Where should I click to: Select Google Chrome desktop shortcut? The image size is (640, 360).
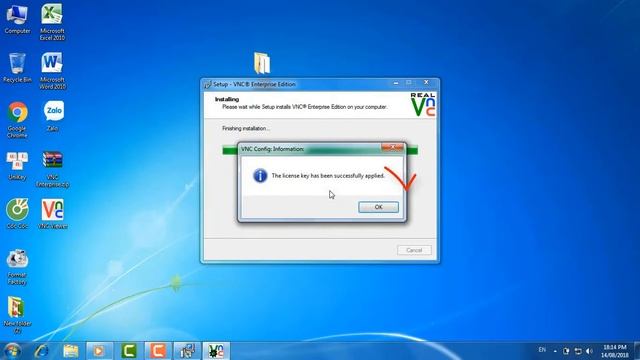tap(17, 120)
